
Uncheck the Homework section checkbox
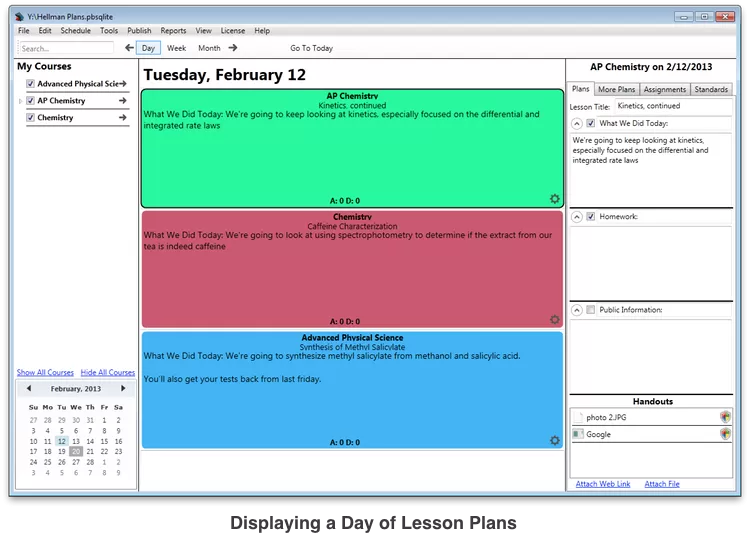point(591,217)
